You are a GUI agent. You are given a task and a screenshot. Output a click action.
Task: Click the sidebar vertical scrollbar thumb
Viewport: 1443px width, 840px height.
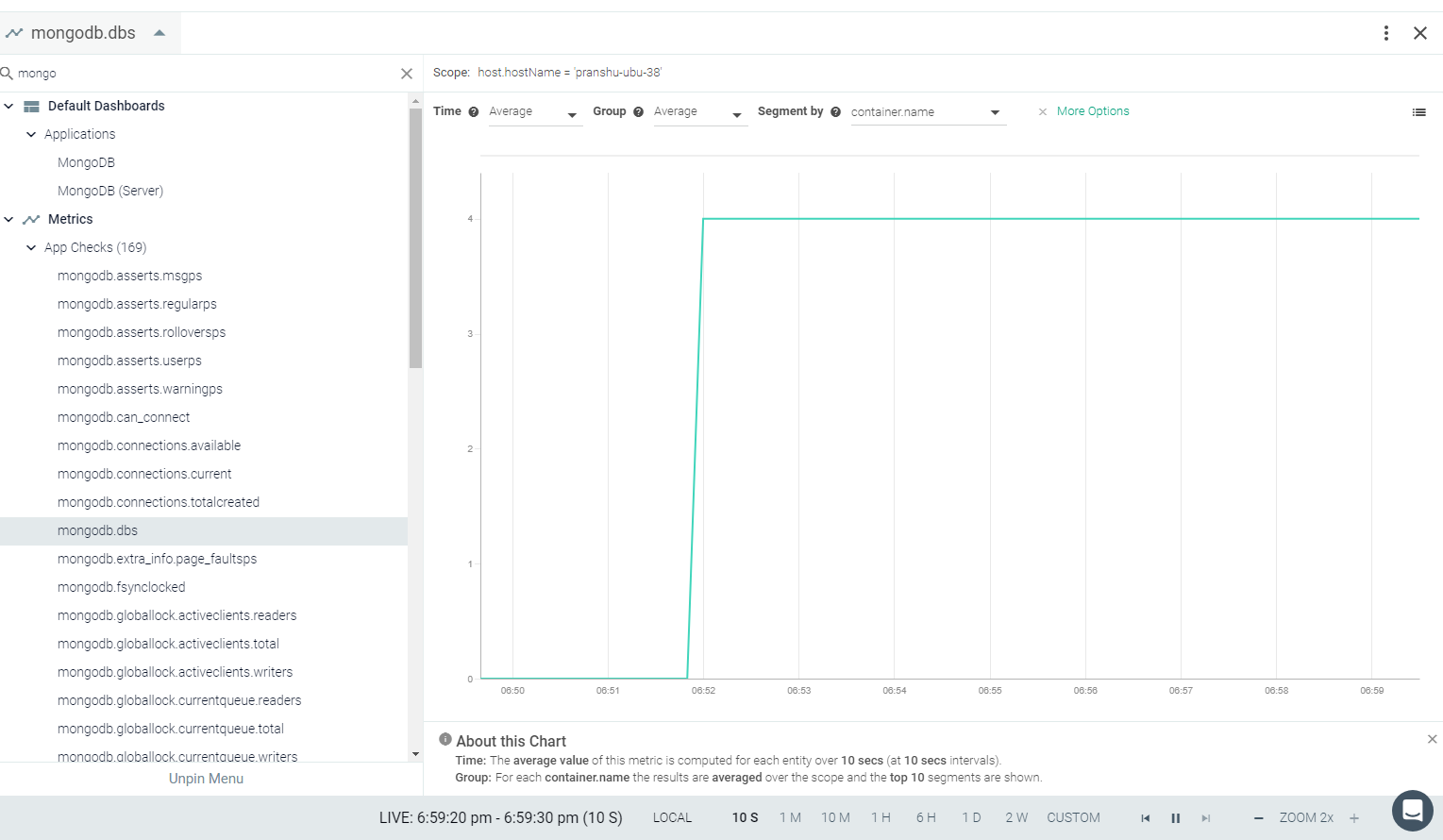point(415,238)
